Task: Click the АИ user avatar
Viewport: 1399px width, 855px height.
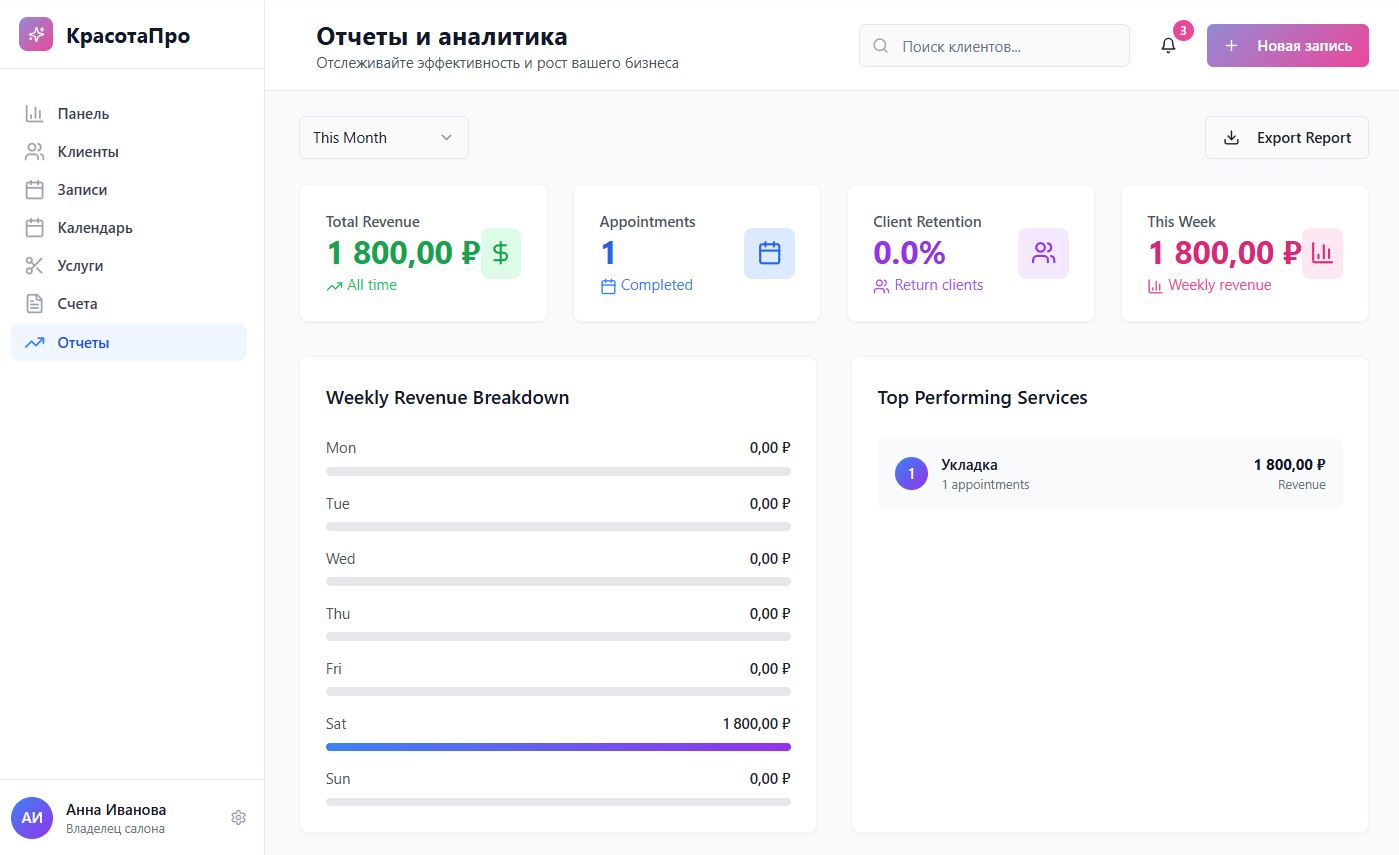Action: tap(32, 817)
